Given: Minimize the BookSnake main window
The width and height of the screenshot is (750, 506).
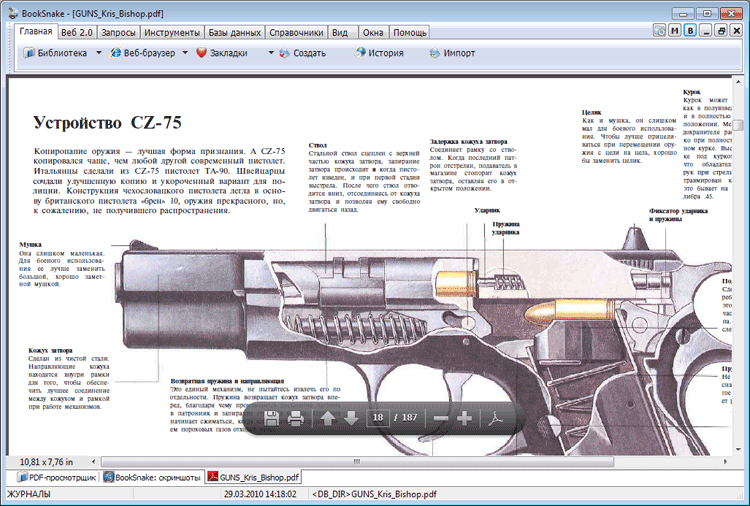Looking at the screenshot, I should 683,14.
